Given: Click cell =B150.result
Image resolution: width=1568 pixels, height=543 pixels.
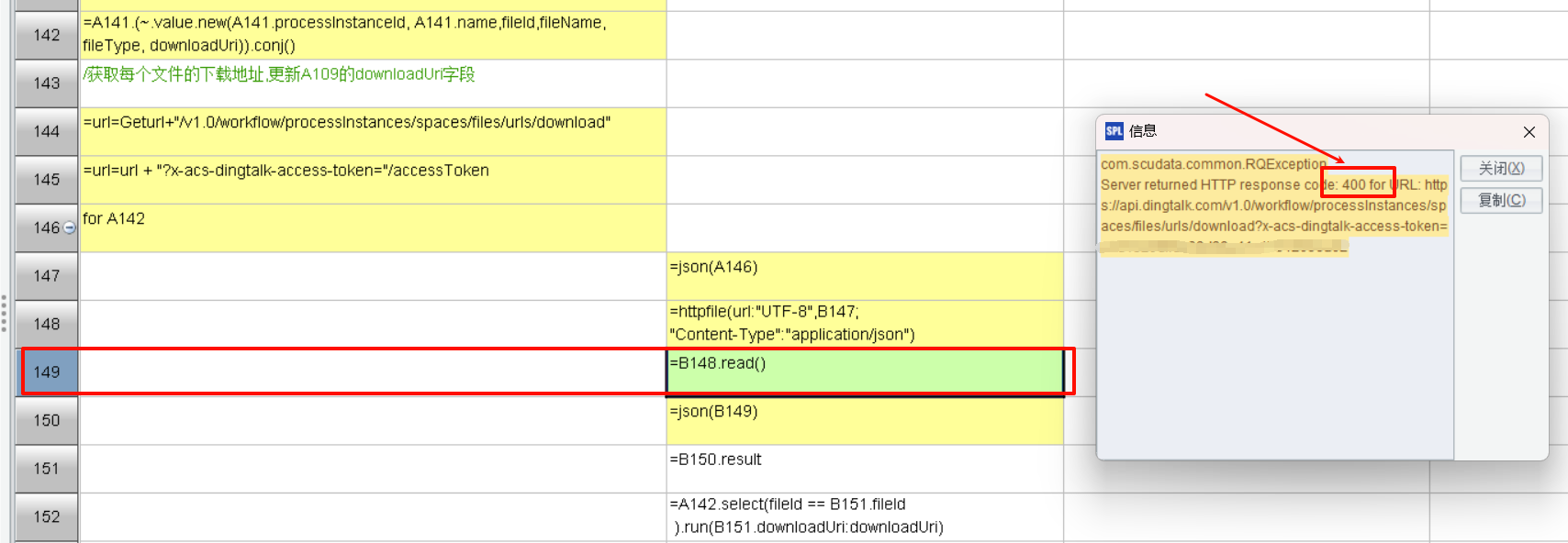Looking at the screenshot, I should click(x=865, y=469).
